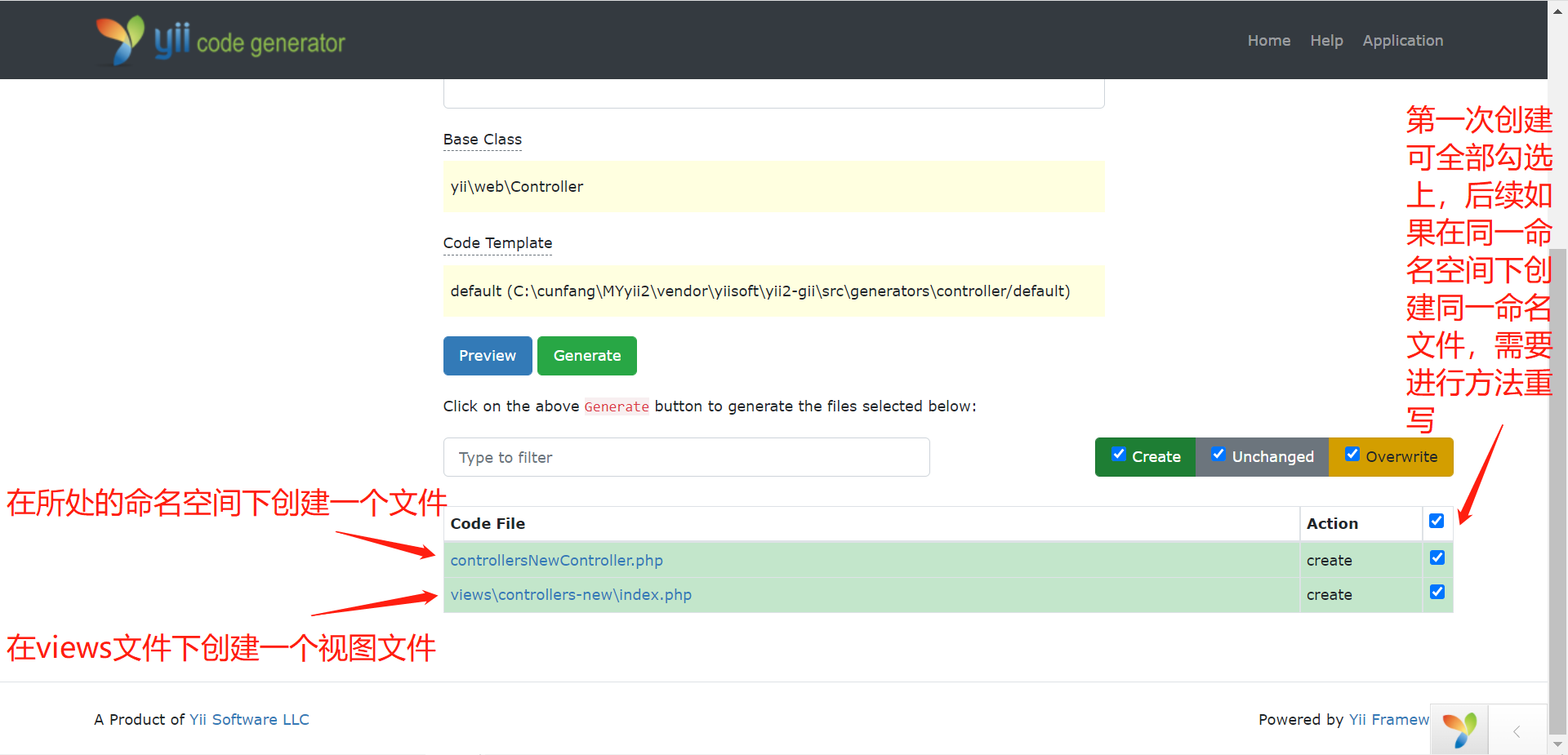The height and width of the screenshot is (755, 1568).
Task: Toggle the Overwrite filter checkbox
Action: 1352,455
